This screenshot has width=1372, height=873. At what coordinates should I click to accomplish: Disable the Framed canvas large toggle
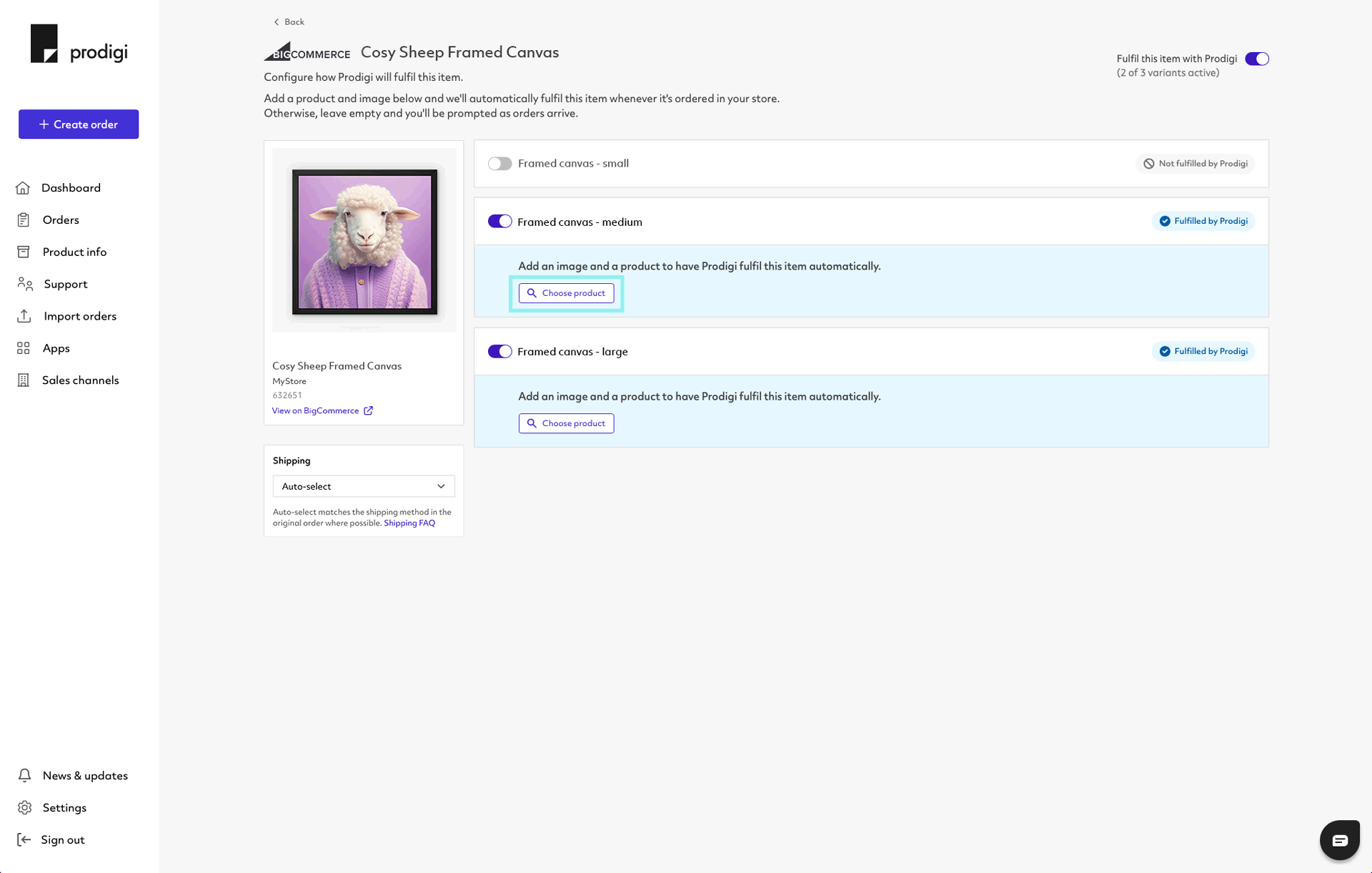point(500,350)
